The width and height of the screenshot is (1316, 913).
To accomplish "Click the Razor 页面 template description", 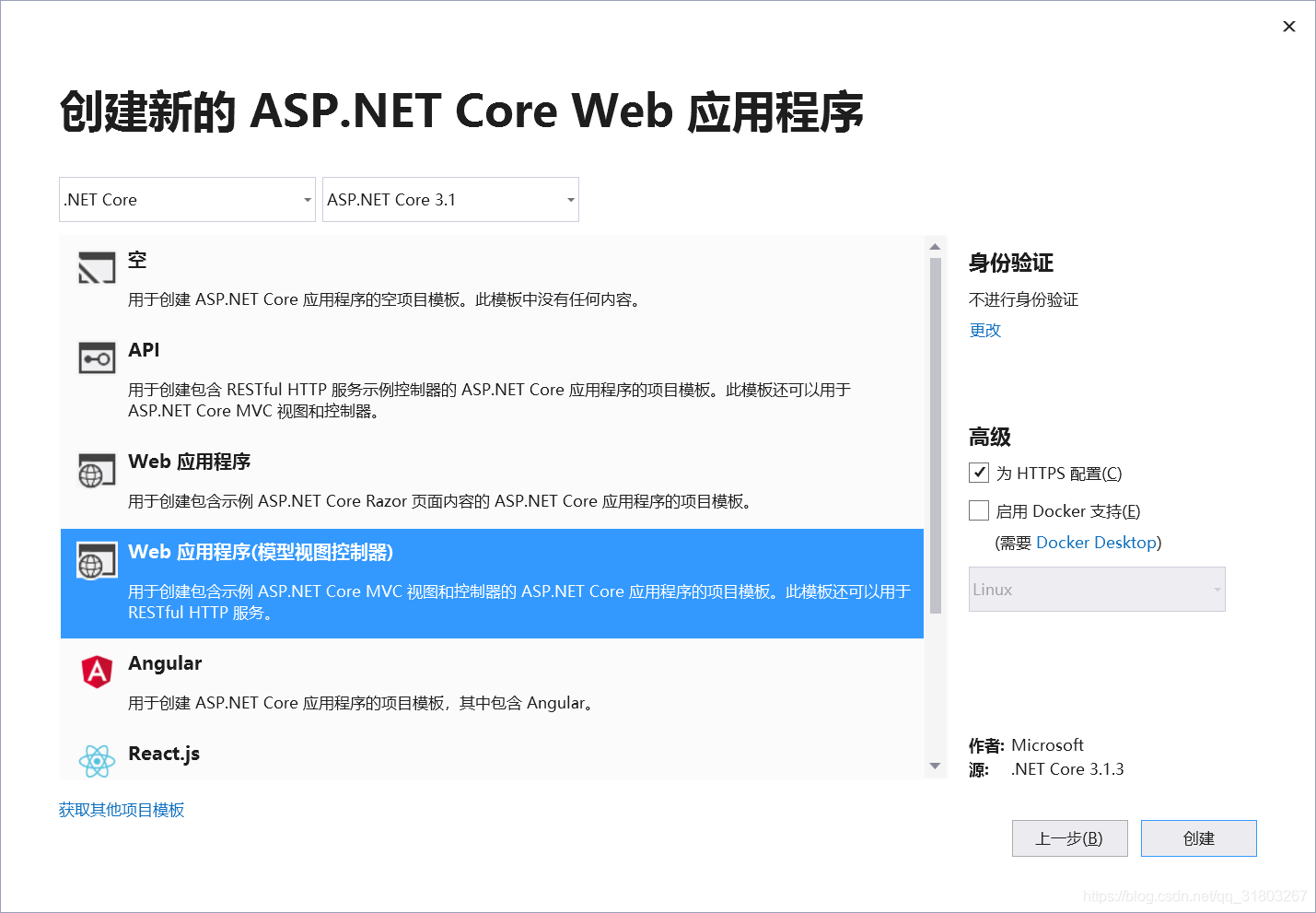I will click(440, 501).
